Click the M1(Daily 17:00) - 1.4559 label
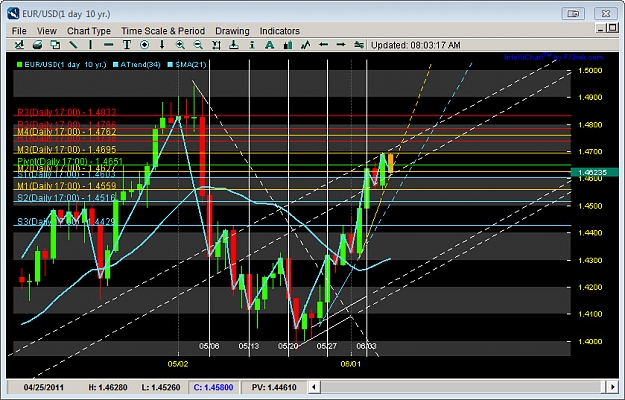 click(x=67, y=186)
